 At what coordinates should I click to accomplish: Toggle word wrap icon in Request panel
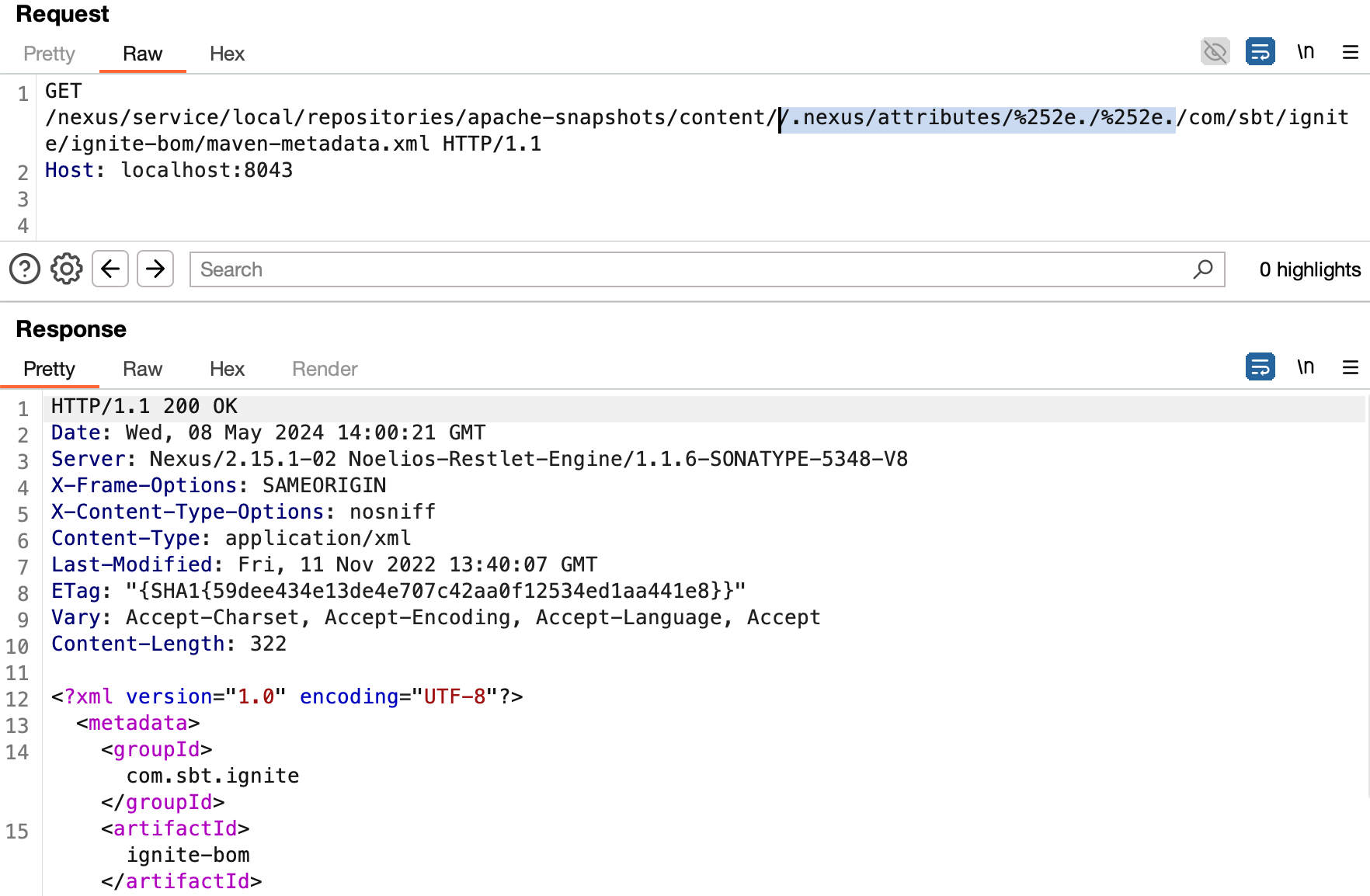pyautogui.click(x=1260, y=52)
